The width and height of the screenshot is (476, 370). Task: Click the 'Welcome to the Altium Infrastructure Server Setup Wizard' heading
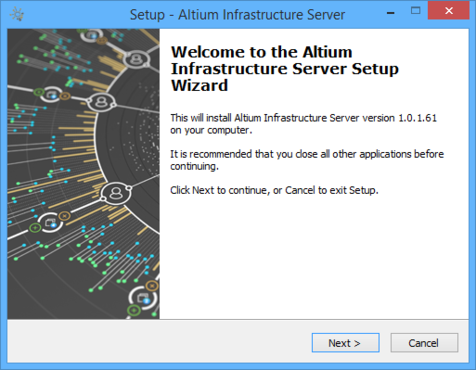285,69
